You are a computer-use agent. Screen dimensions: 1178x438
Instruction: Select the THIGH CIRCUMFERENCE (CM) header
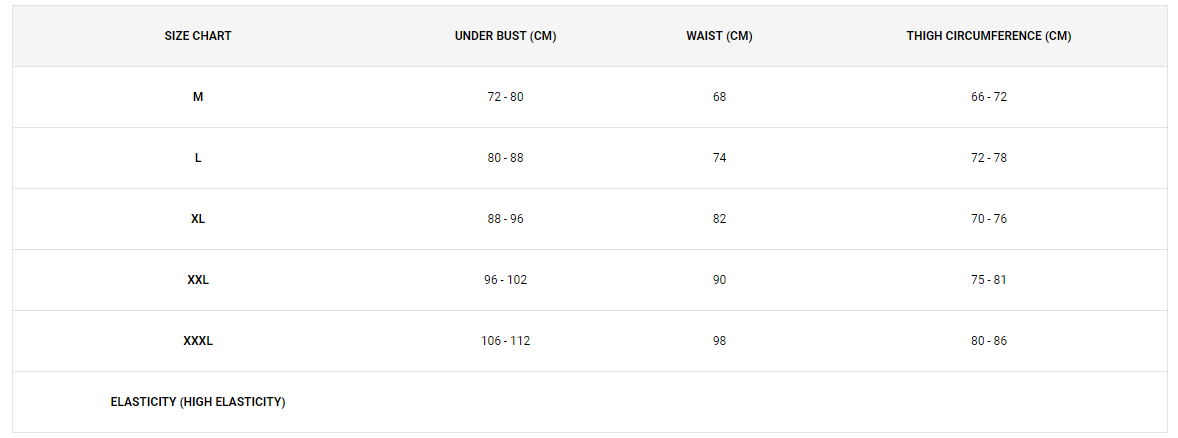989,36
